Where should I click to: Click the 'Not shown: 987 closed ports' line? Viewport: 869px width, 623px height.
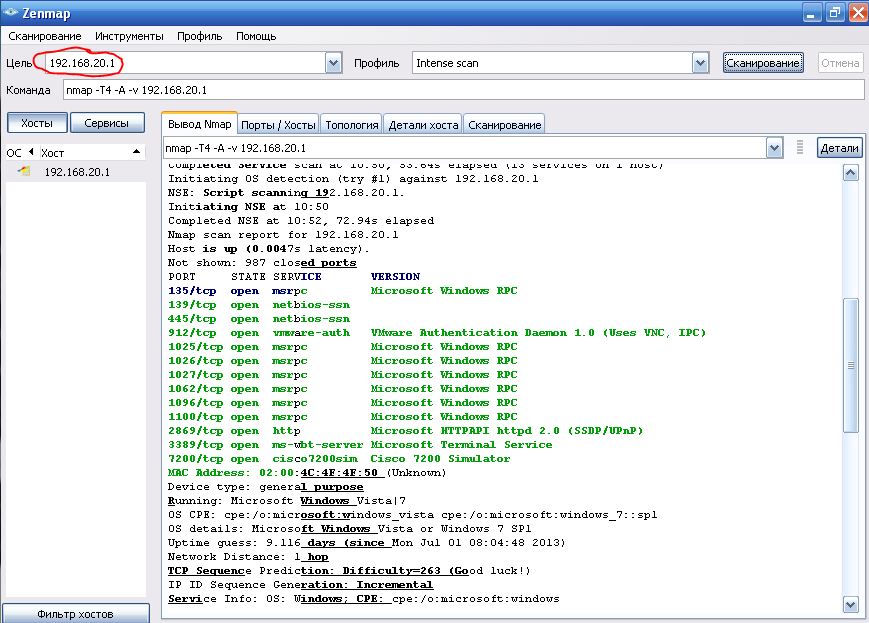point(262,263)
